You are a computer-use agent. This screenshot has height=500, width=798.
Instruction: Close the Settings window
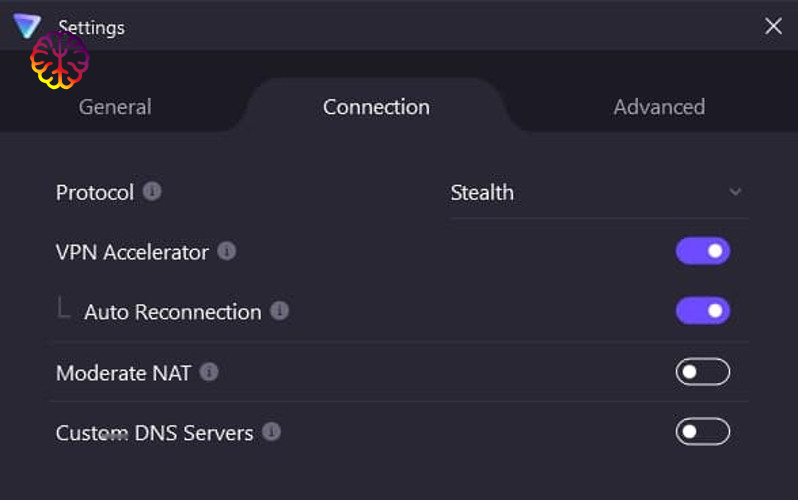point(773,25)
